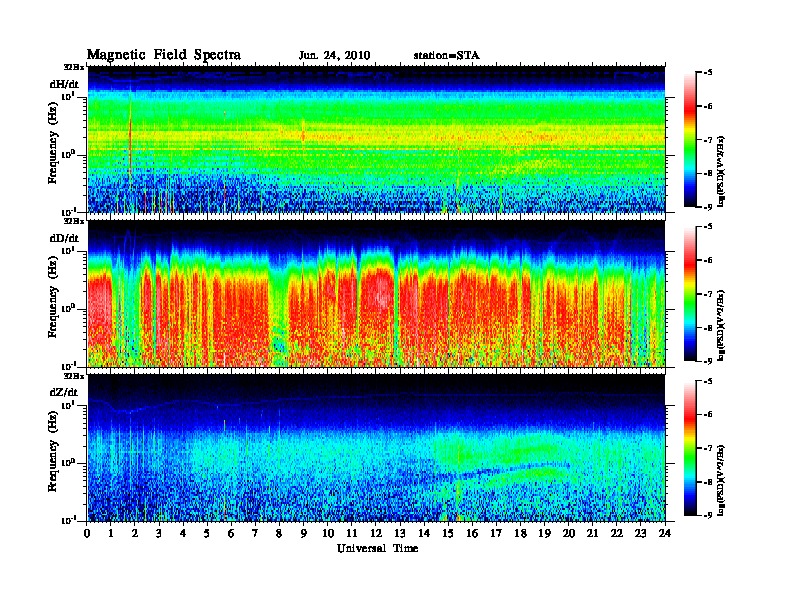Click the '-5' value on dZ/dt color scale
792x612 pixels.
click(x=708, y=381)
